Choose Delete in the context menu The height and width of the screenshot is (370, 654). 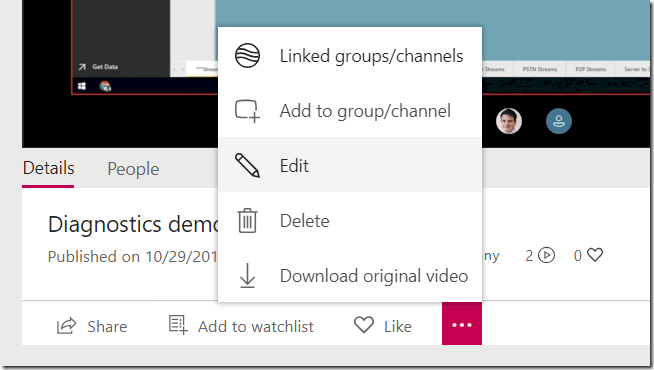pos(350,220)
